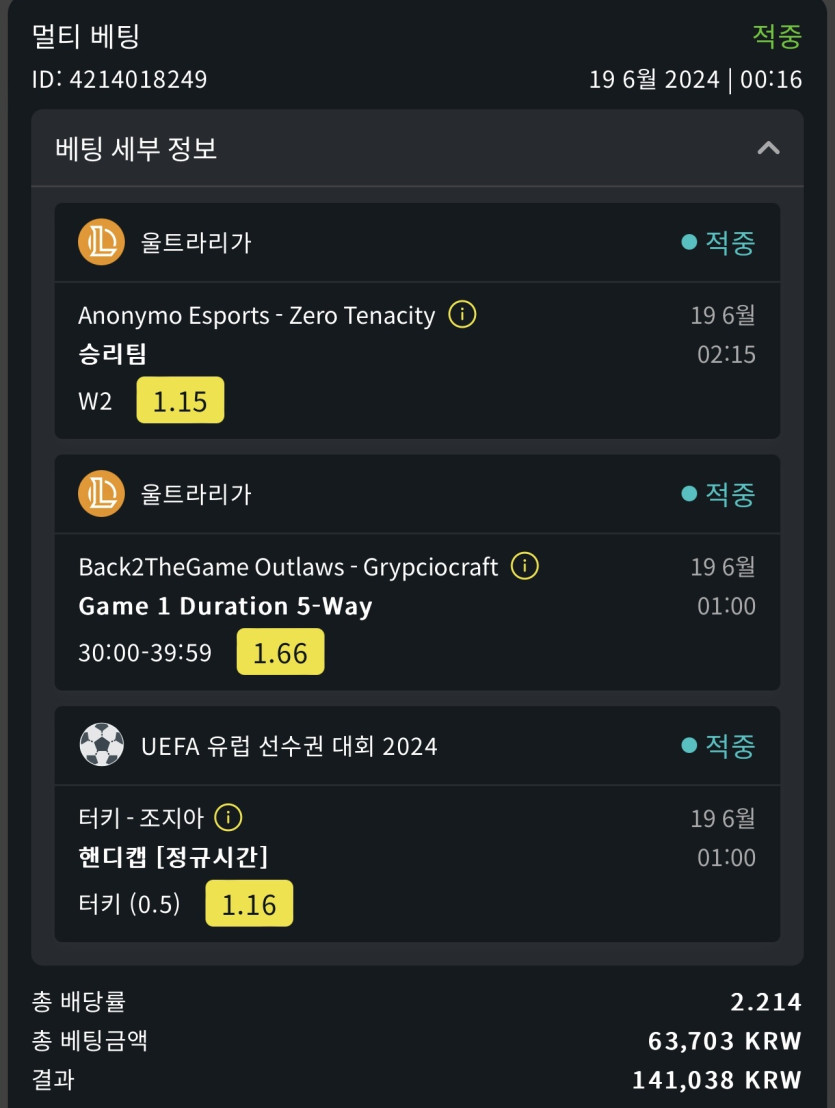Click the first 울트라리가 league logo icon

101,242
